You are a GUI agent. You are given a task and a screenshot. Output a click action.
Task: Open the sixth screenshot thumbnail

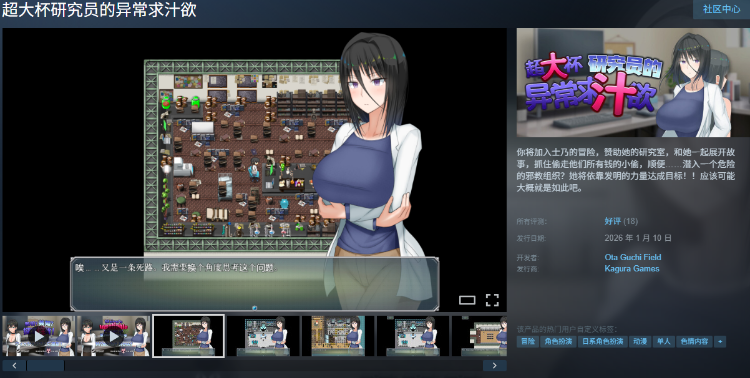(413, 336)
